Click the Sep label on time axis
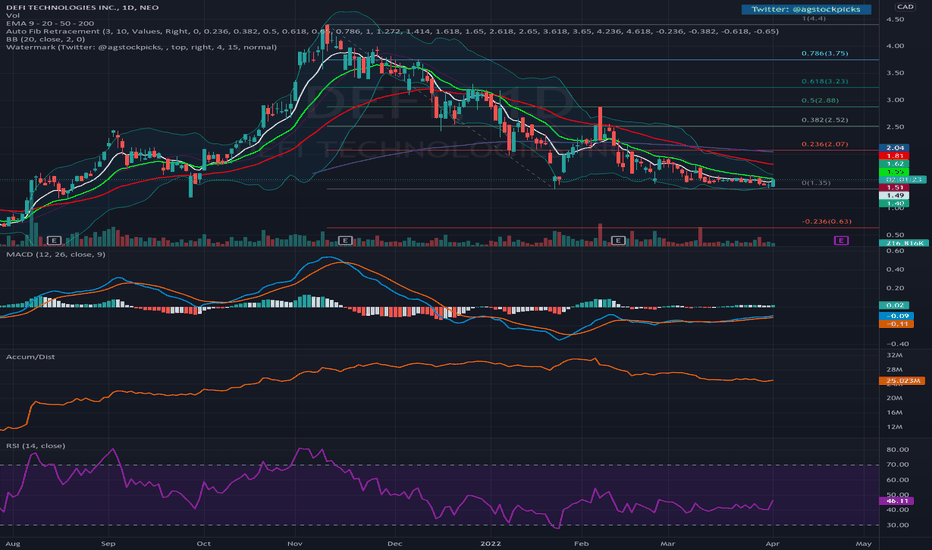932x550 pixels. click(x=108, y=543)
